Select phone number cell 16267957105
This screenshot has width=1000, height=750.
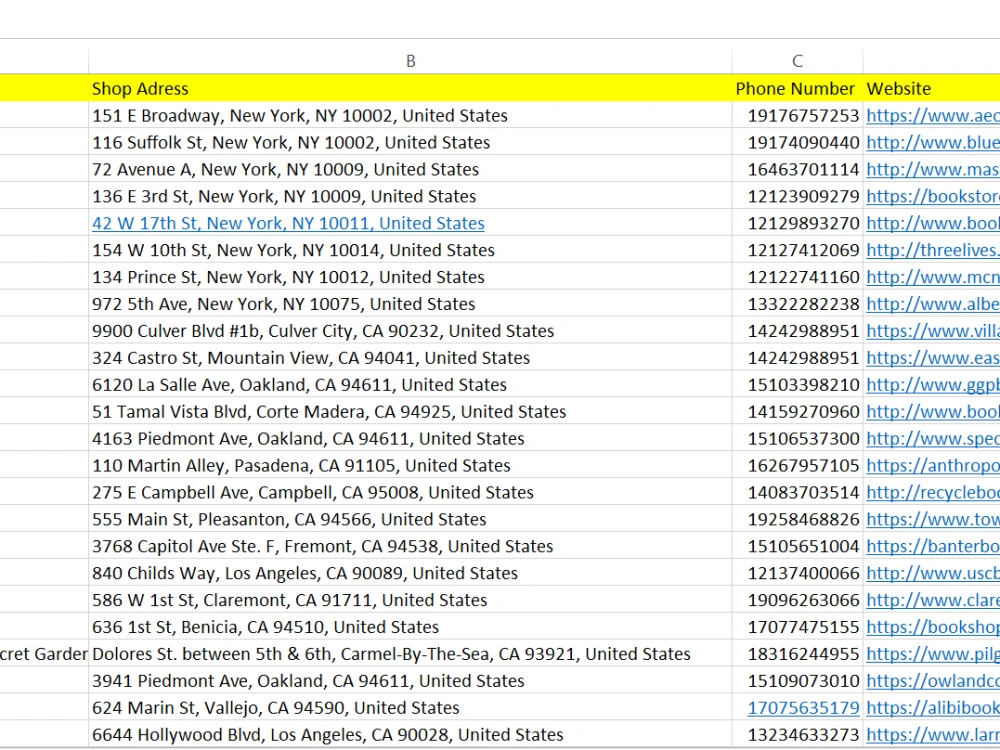coord(797,466)
